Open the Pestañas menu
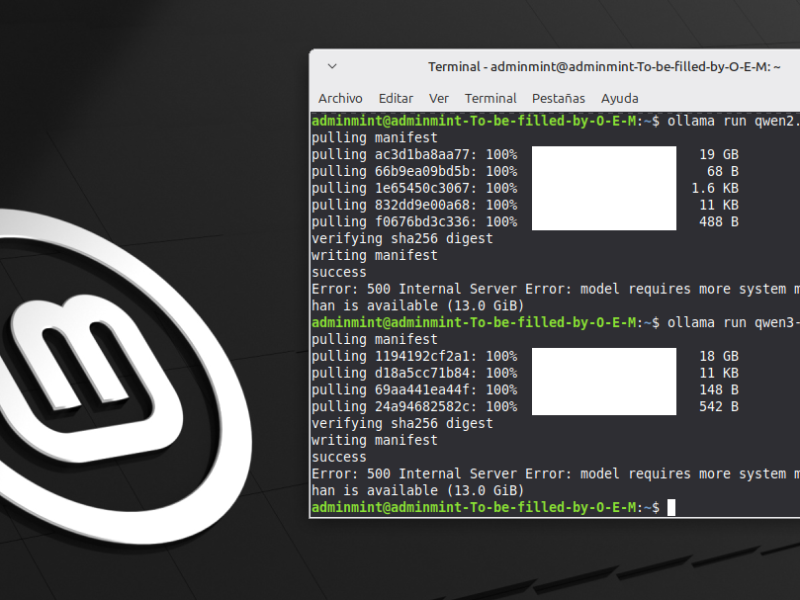Screen dimensions: 800x600 click(x=559, y=98)
